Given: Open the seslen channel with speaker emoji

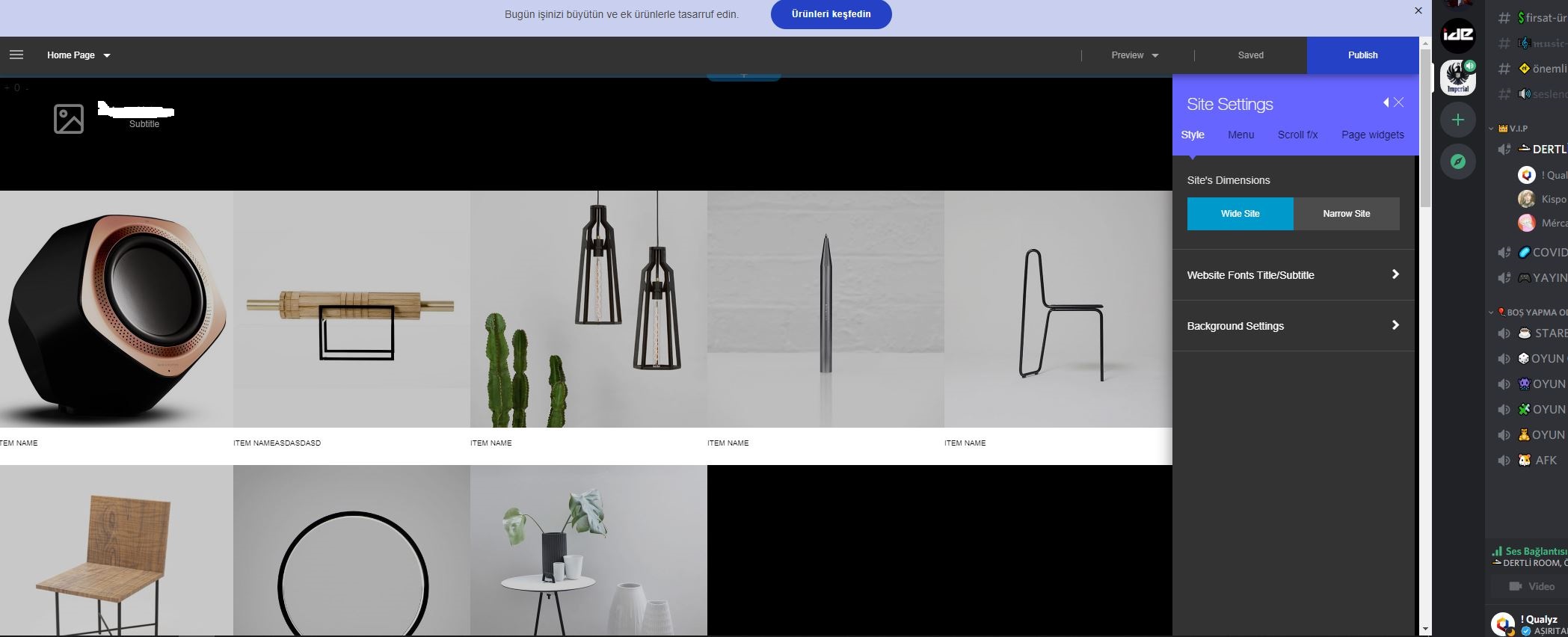Looking at the screenshot, I should point(1532,94).
